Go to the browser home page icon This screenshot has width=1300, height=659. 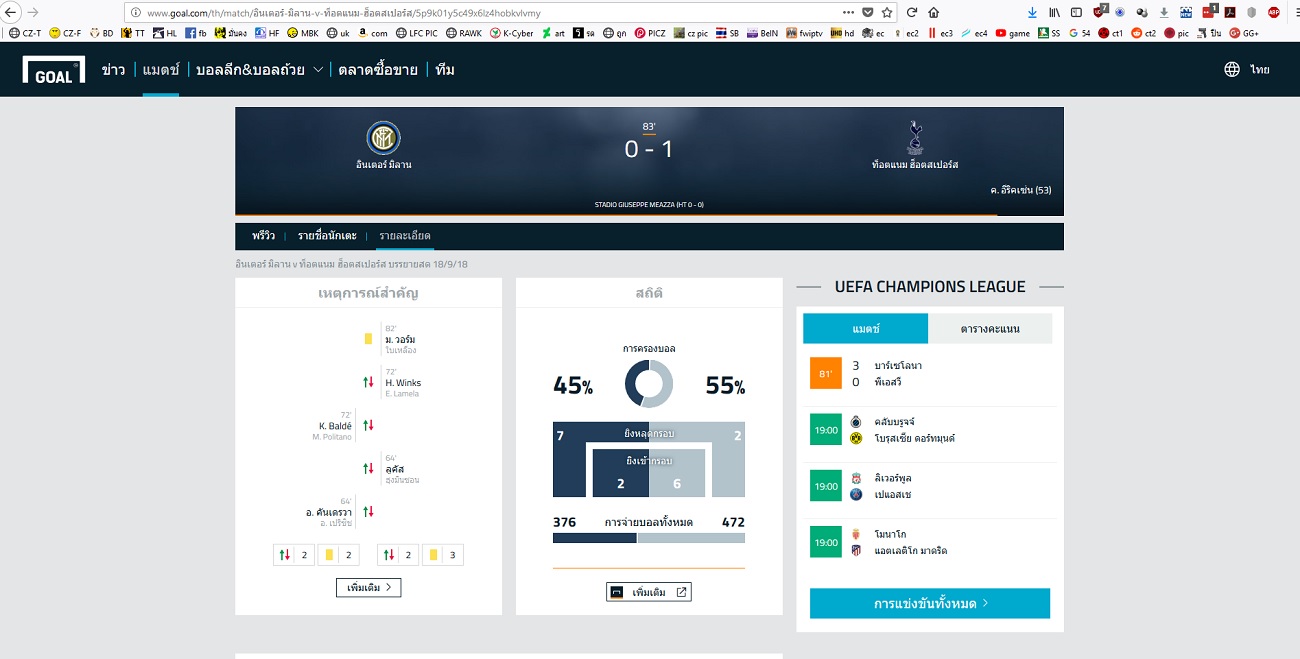pos(934,12)
